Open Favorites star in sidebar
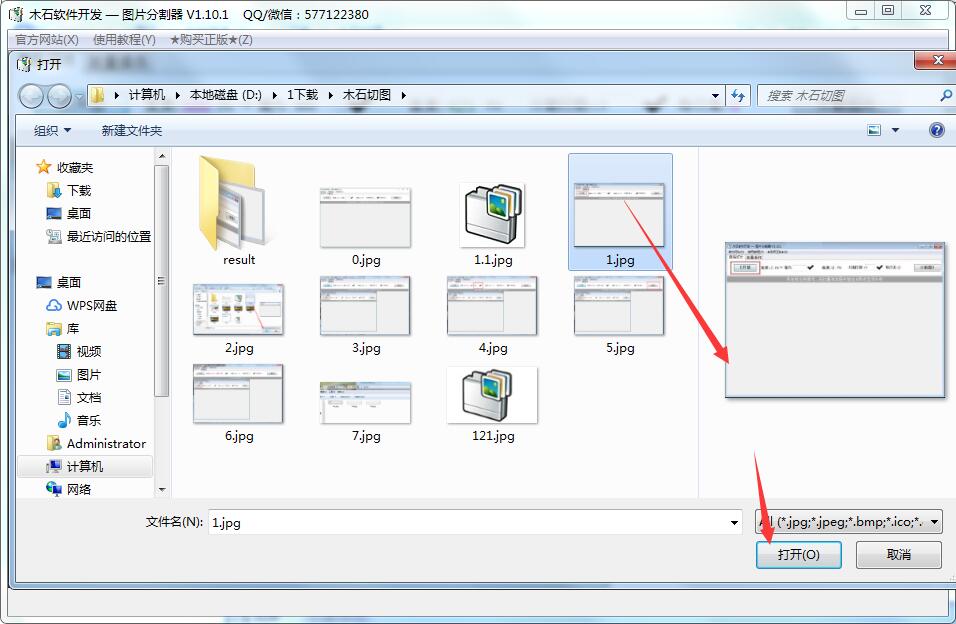The width and height of the screenshot is (956, 624). point(43,167)
